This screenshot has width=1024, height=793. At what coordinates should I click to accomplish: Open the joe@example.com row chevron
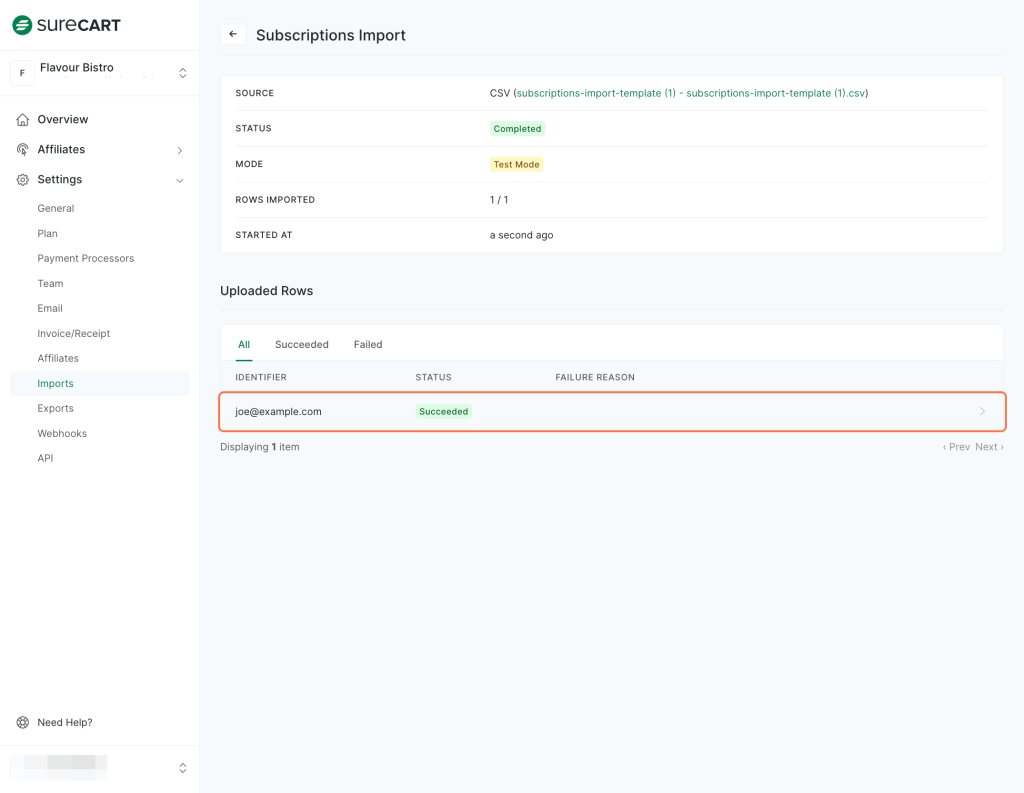point(982,412)
